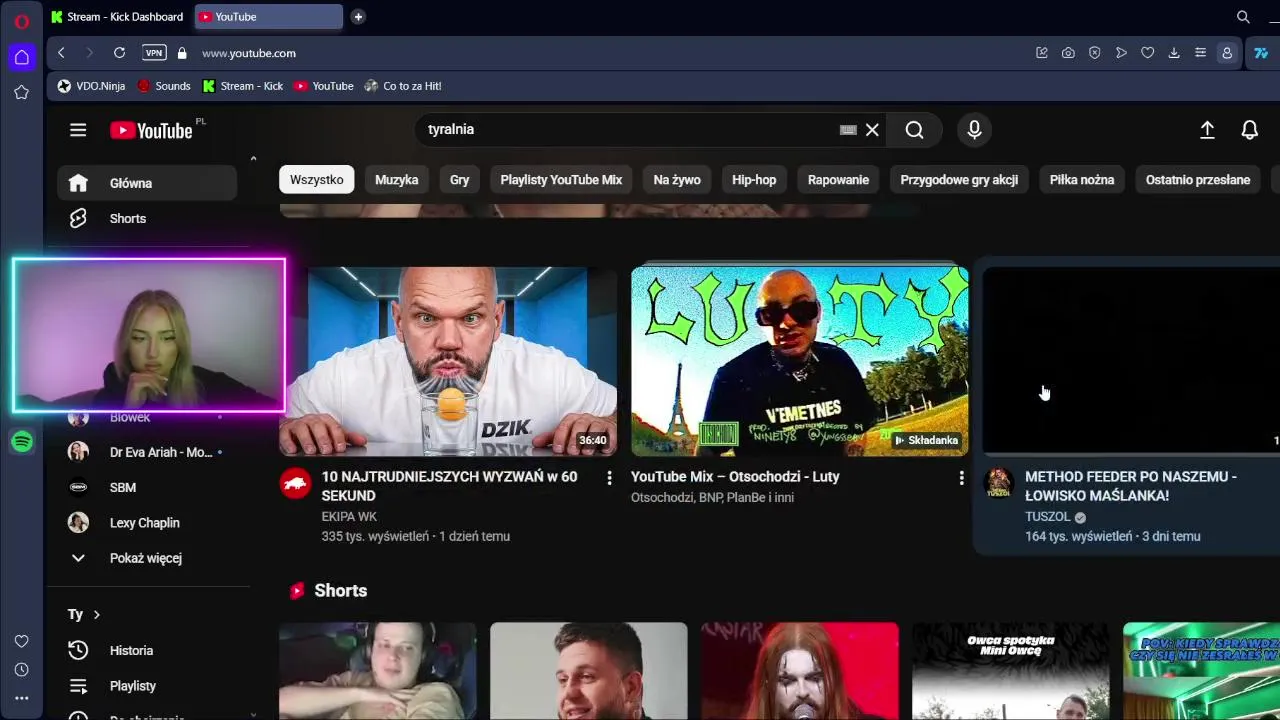1280x720 pixels.
Task: Click the YouTube upload create icon
Action: click(1207, 130)
